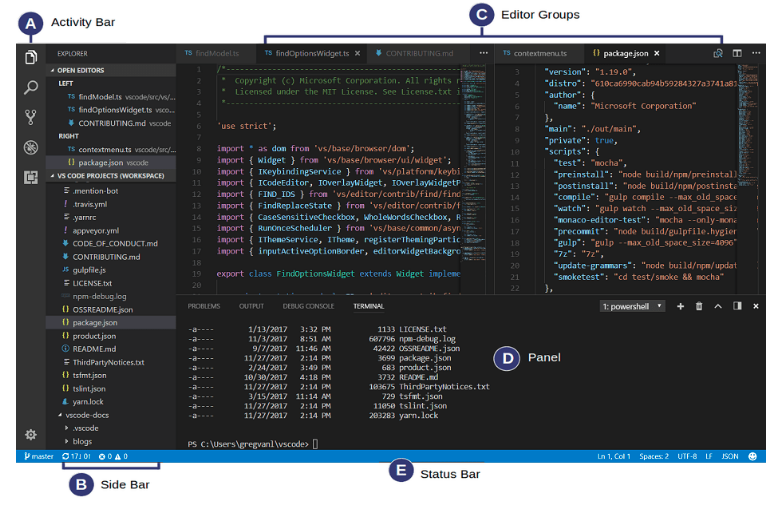Viewport: 778px width, 512px height.
Task: Open the Extensions view icon
Action: pyautogui.click(x=31, y=177)
